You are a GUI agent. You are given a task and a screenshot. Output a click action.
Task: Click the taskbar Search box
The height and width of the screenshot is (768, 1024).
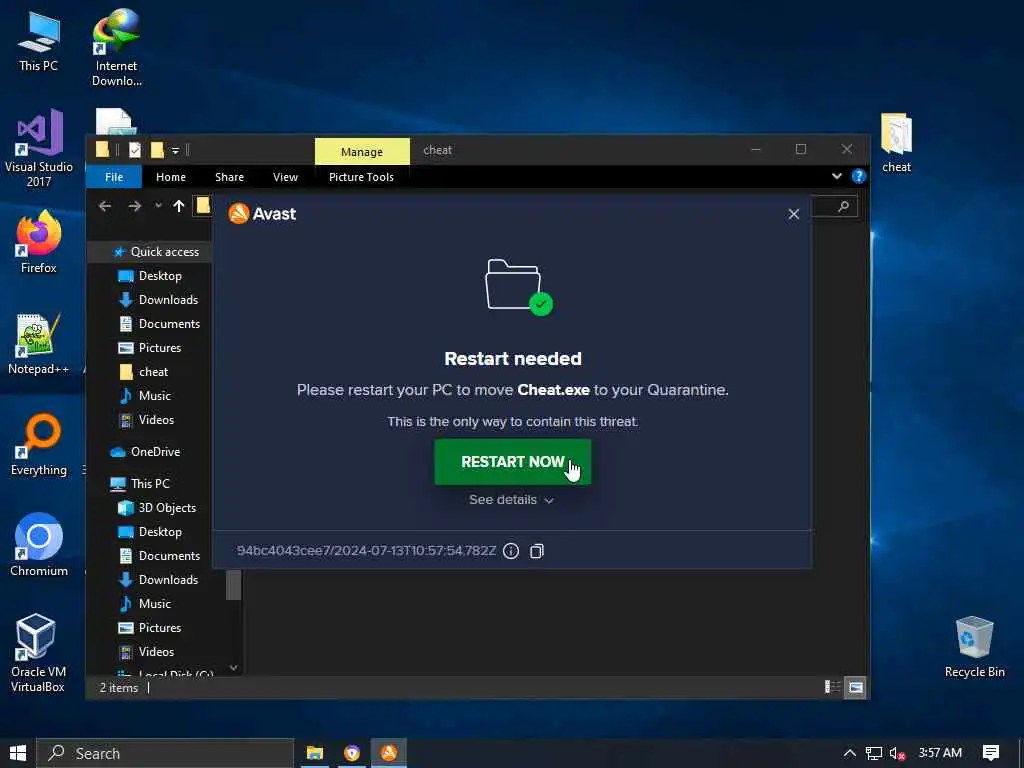click(165, 753)
